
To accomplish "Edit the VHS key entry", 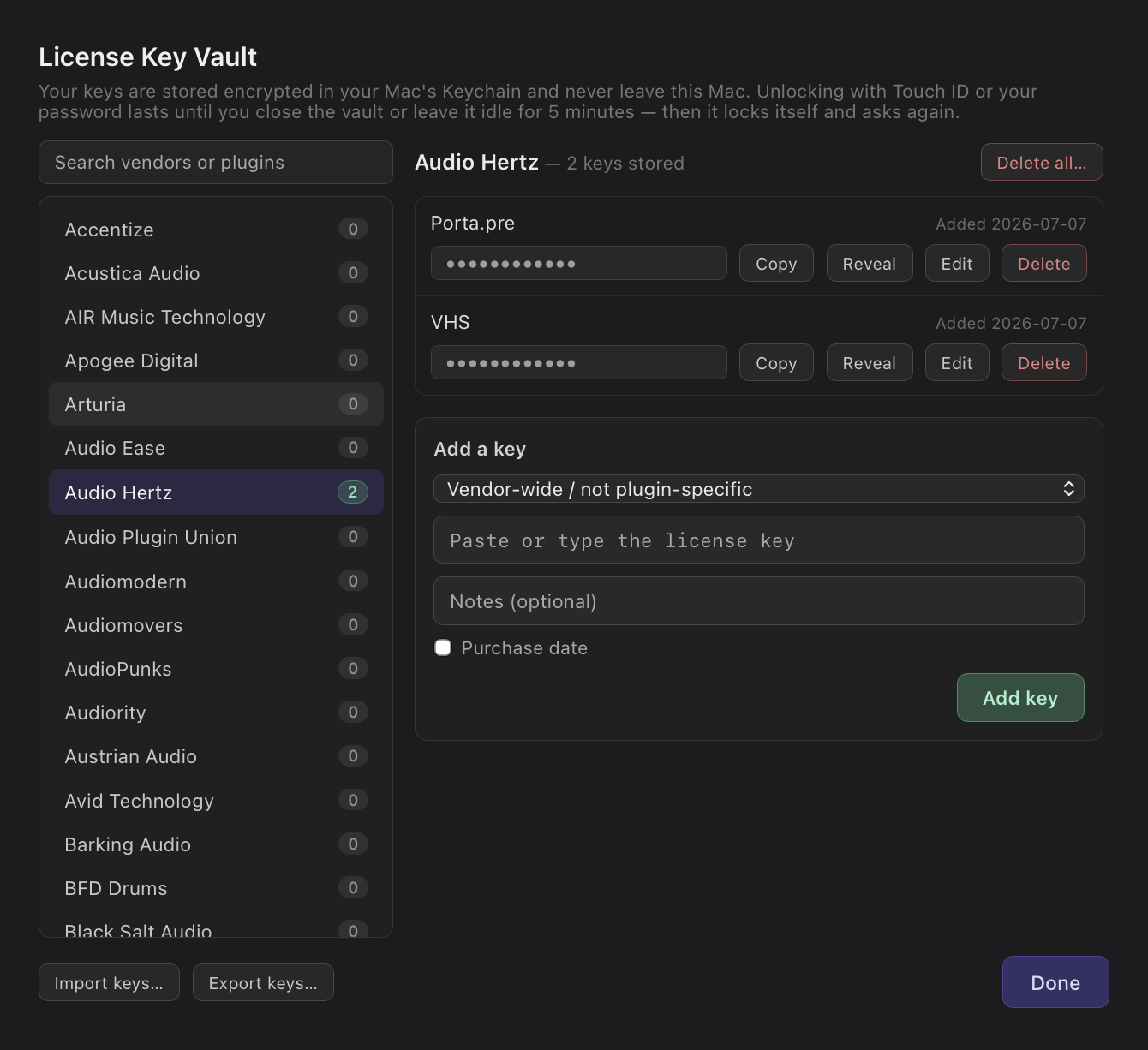I will click(x=957, y=362).
